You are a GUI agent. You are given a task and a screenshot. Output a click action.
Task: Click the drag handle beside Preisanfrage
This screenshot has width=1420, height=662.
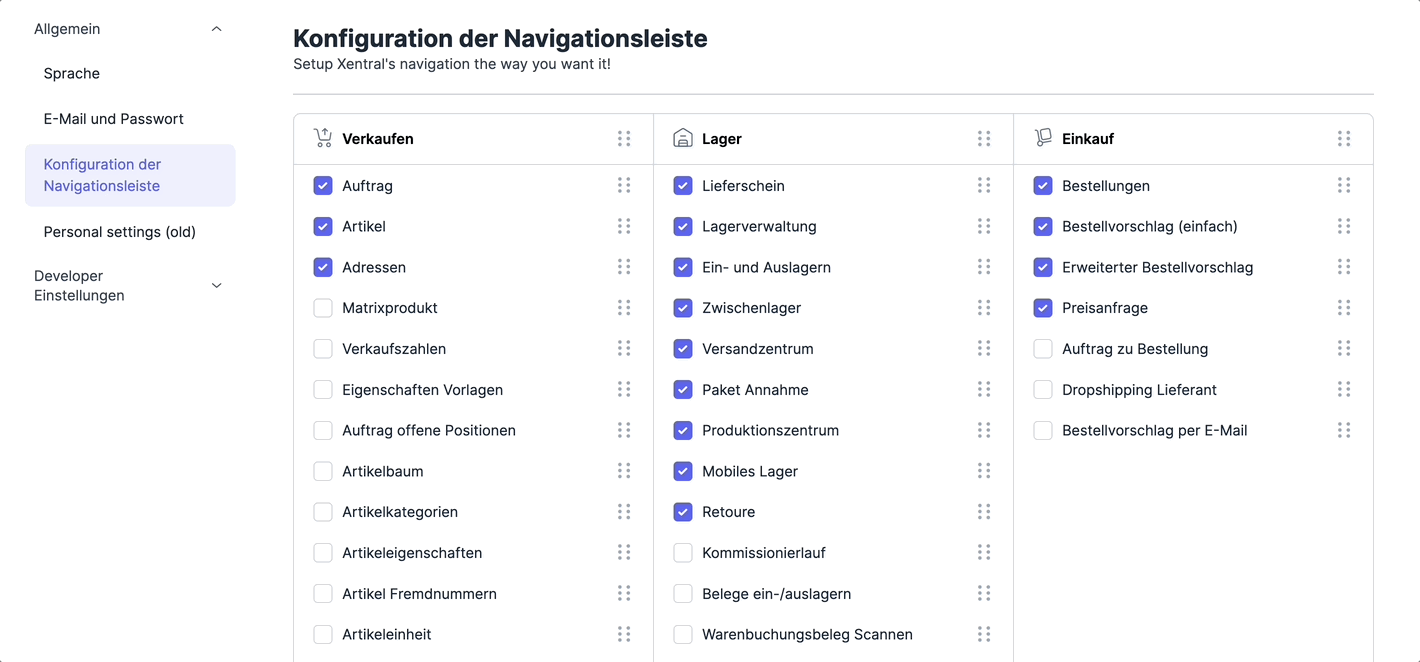click(x=1344, y=308)
